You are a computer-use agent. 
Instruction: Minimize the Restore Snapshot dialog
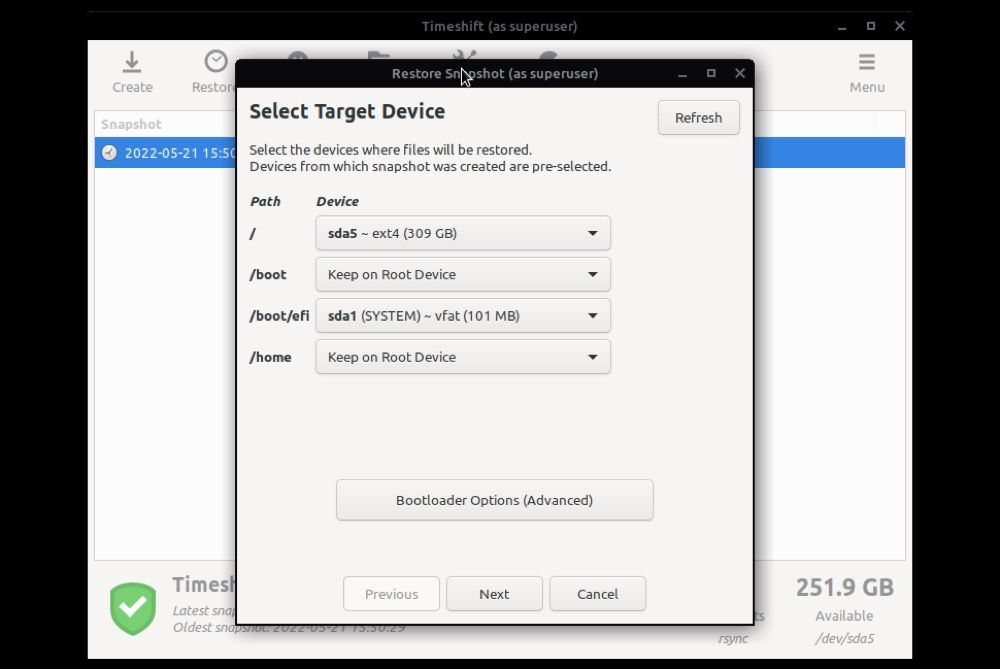point(682,74)
